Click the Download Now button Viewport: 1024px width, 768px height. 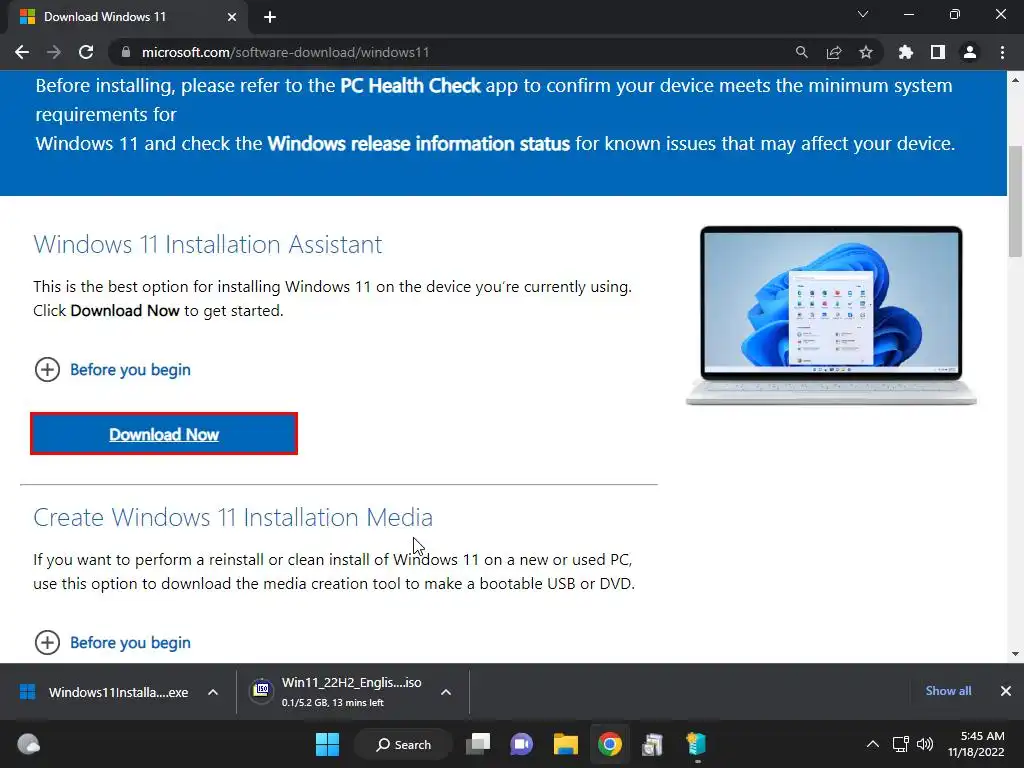[164, 434]
